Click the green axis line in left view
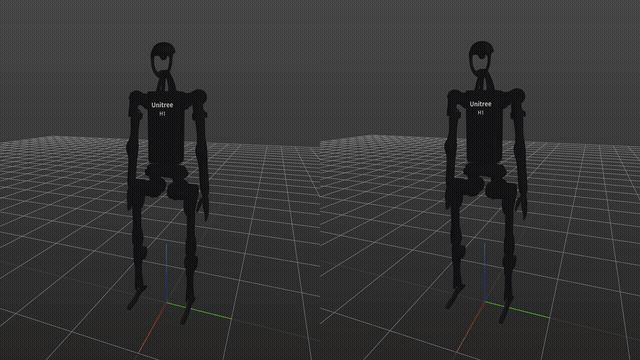Viewport: 640px width, 360px height. (x=199, y=311)
